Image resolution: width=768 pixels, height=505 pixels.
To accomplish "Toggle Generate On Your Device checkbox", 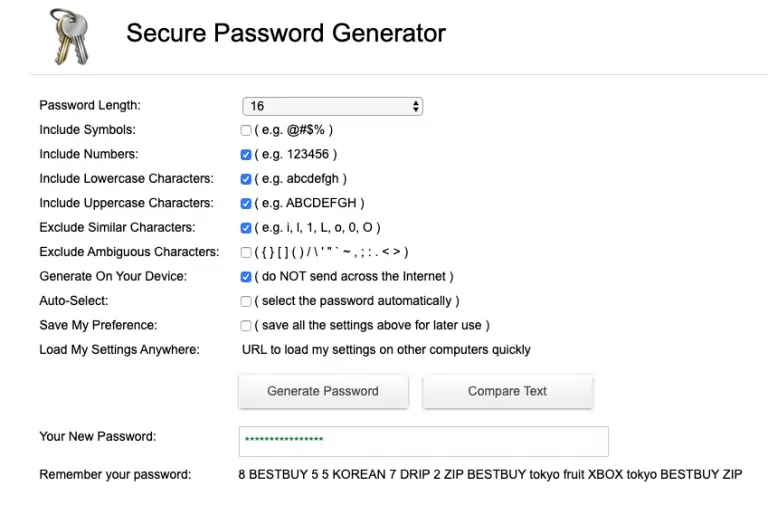I will click(x=246, y=277).
